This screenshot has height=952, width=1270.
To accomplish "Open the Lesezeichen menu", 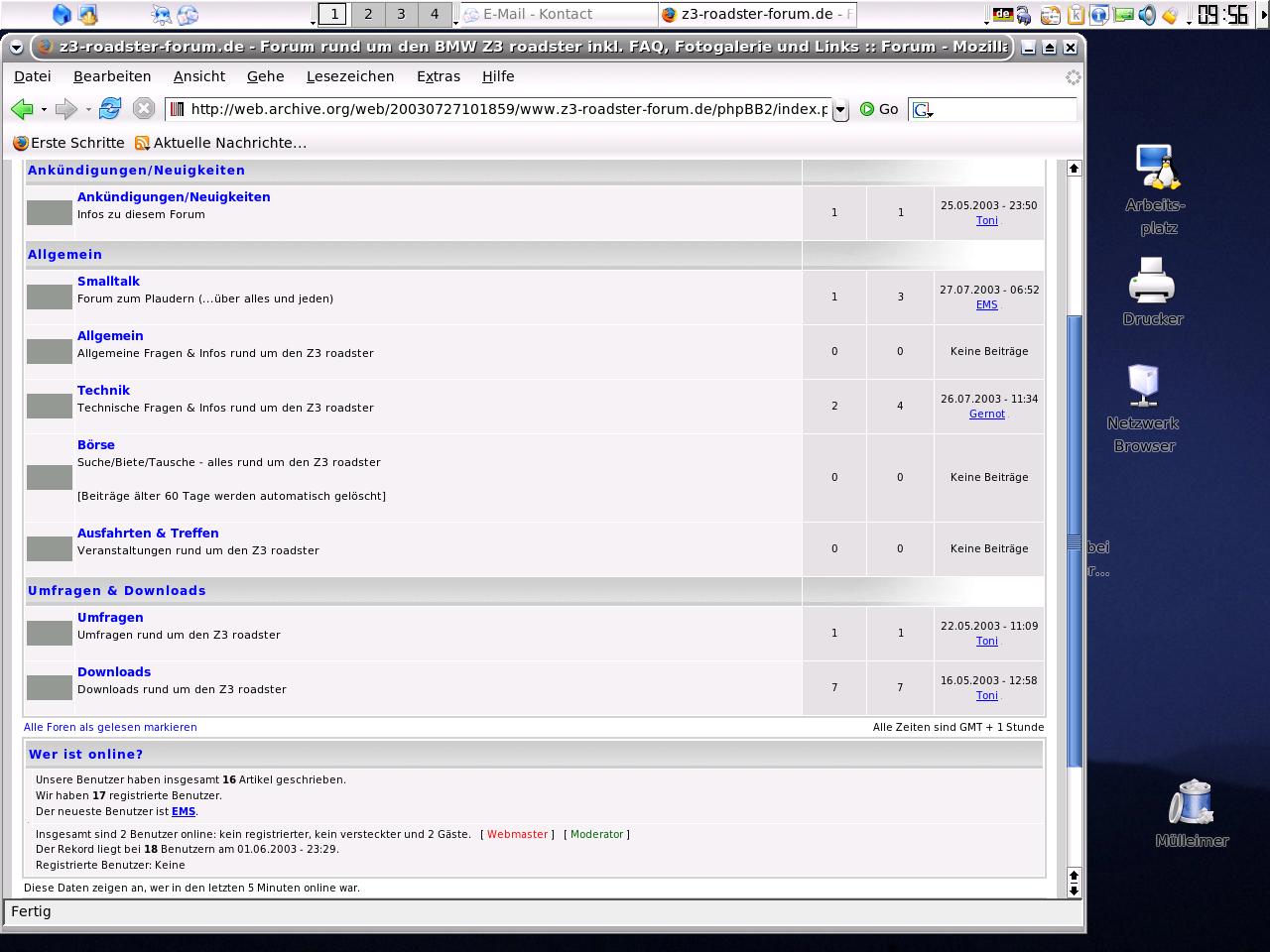I will click(349, 76).
